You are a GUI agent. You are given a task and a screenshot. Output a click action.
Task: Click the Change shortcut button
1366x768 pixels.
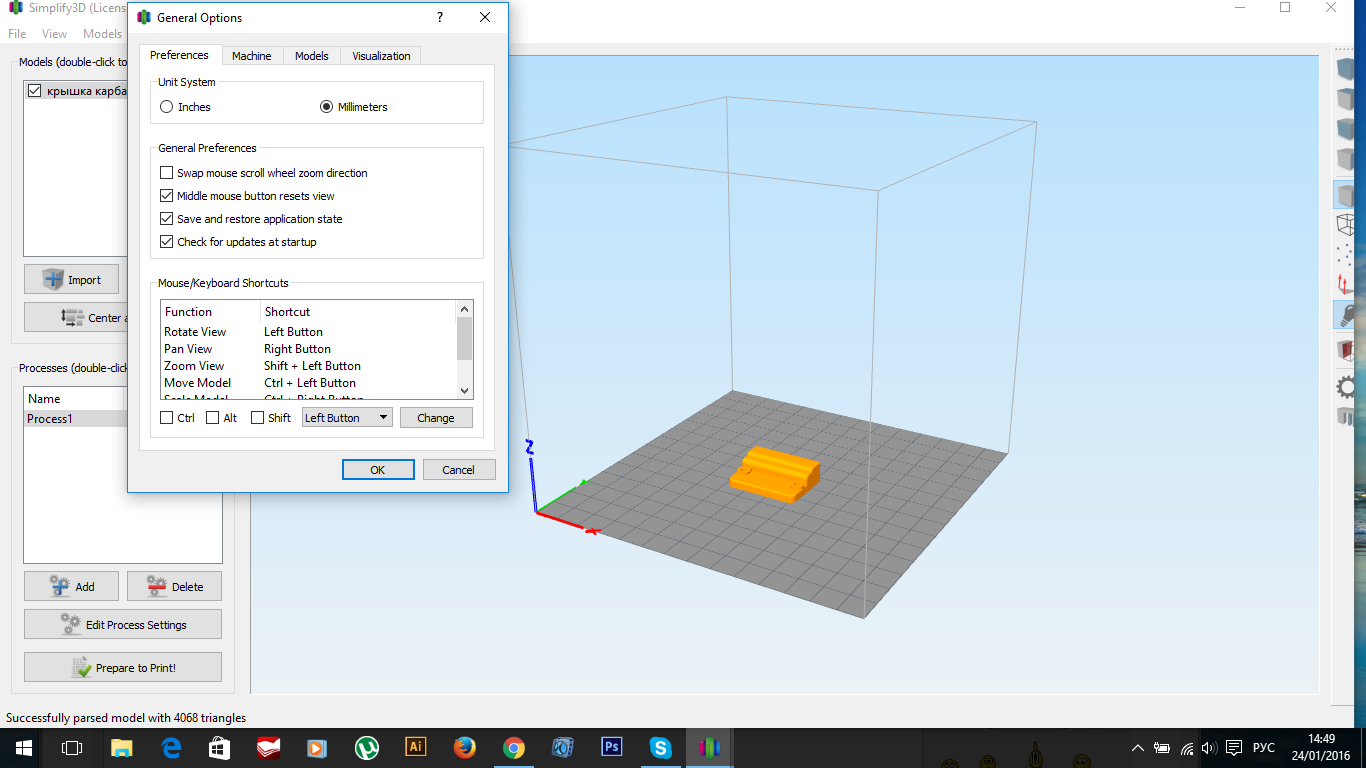pos(436,418)
